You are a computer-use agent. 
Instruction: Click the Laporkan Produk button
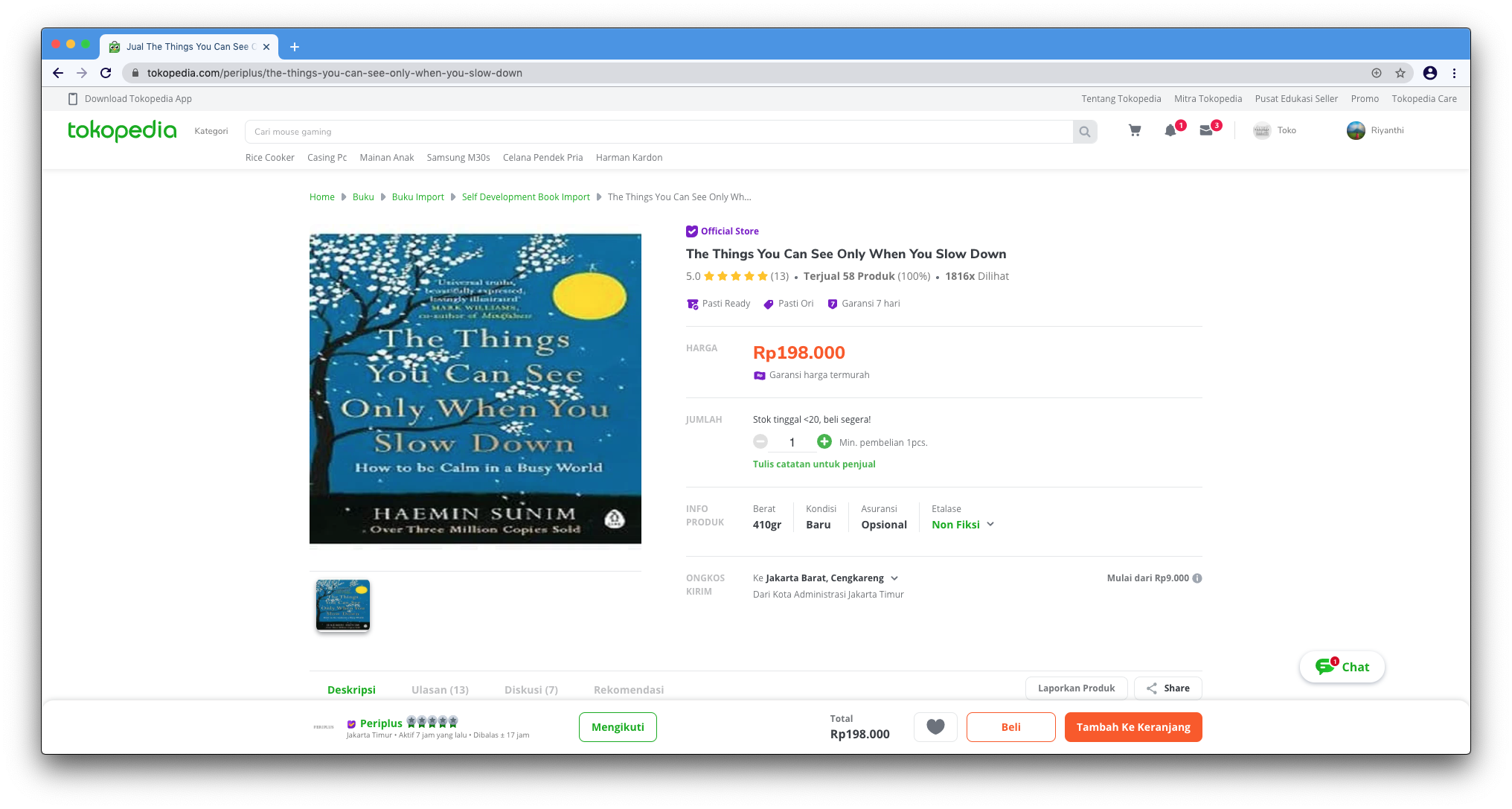pos(1076,688)
